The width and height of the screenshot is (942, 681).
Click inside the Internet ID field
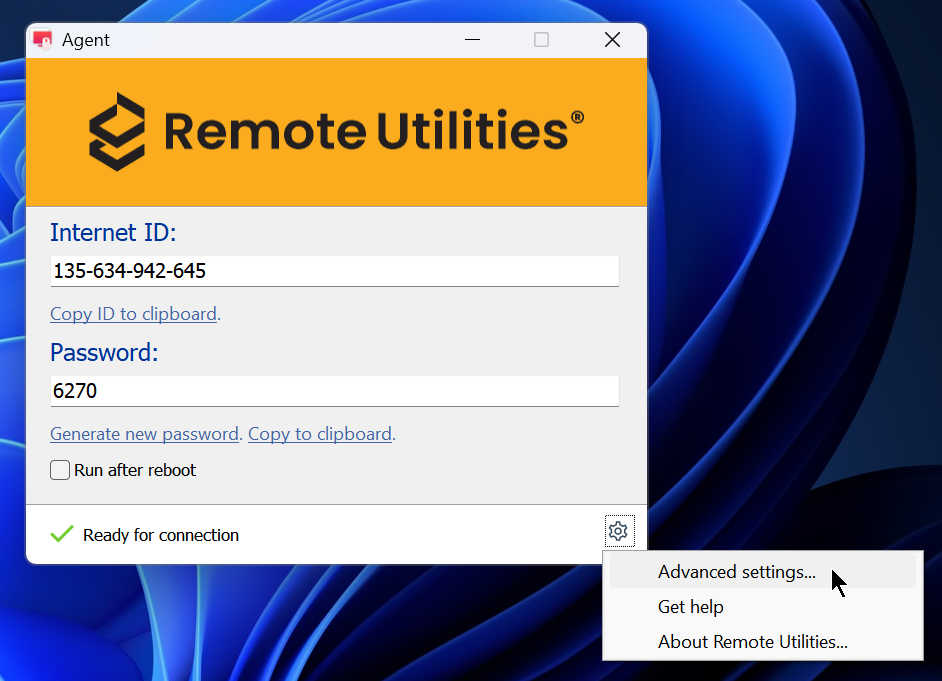coord(334,271)
